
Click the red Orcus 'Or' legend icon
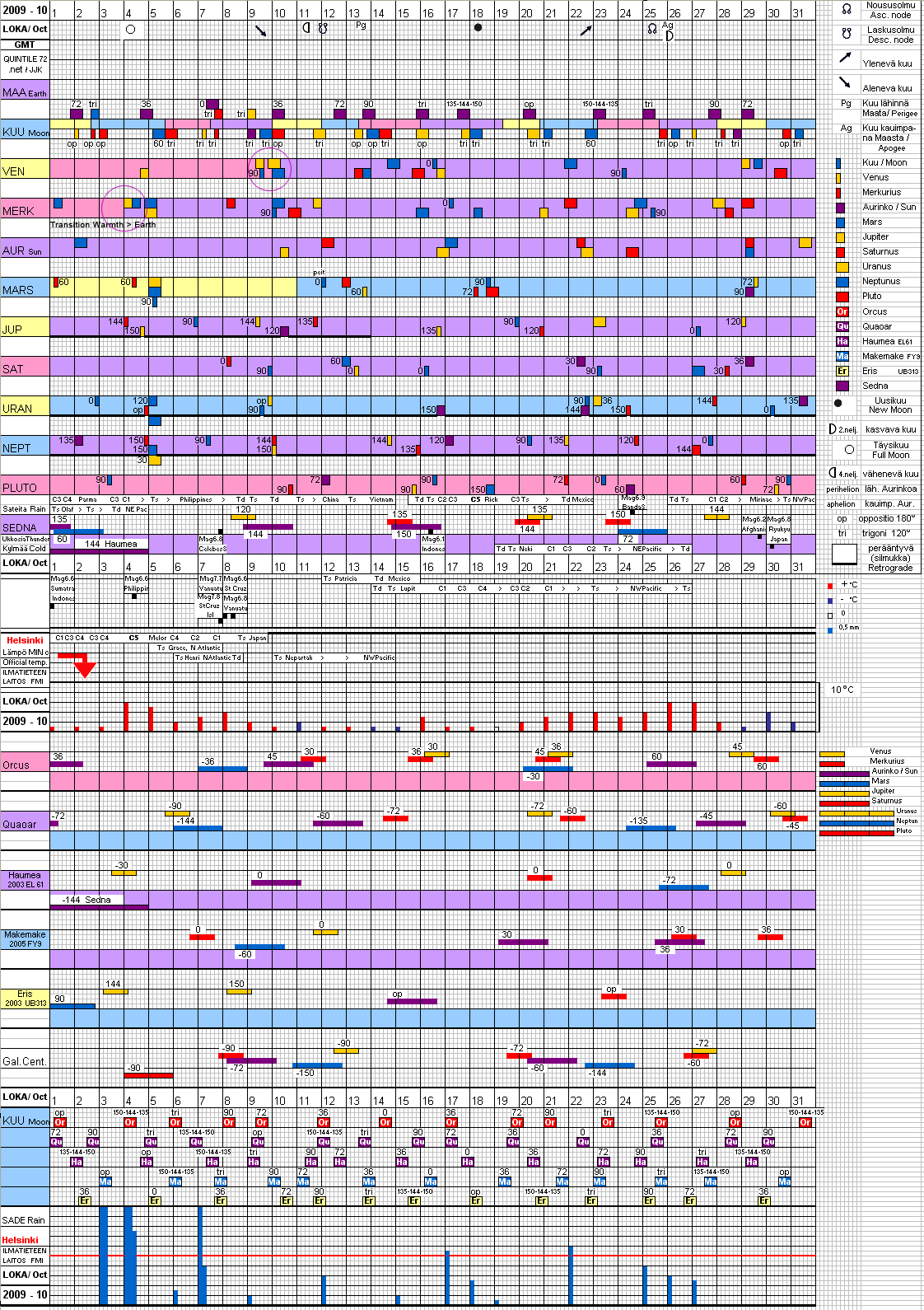tap(842, 311)
